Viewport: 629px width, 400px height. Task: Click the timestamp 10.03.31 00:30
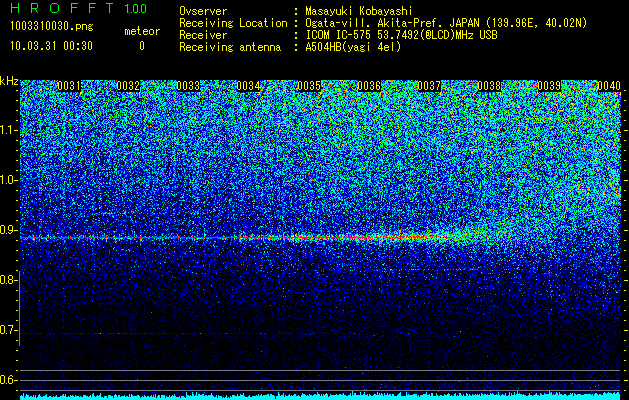tap(51, 46)
